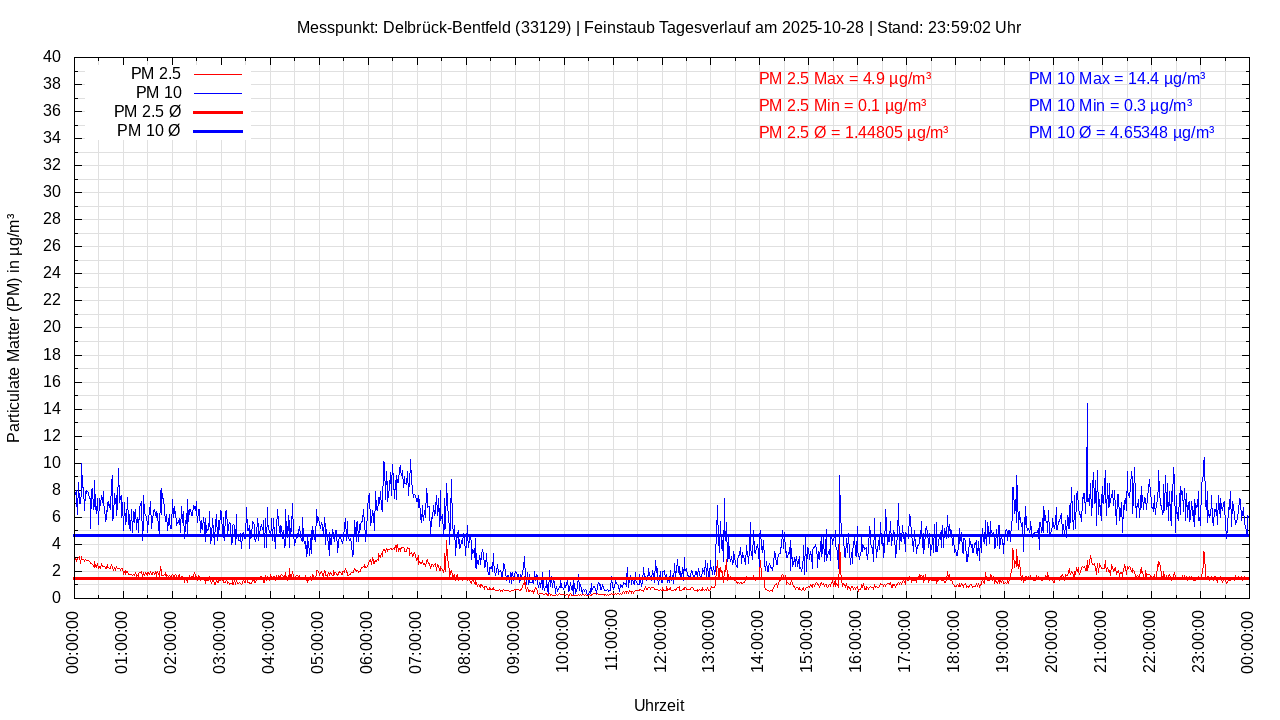Screen dimensions: 1280x720
Task: Select the PM 2.5 Min = 0.1 µg/m³ text
Action: (842, 105)
